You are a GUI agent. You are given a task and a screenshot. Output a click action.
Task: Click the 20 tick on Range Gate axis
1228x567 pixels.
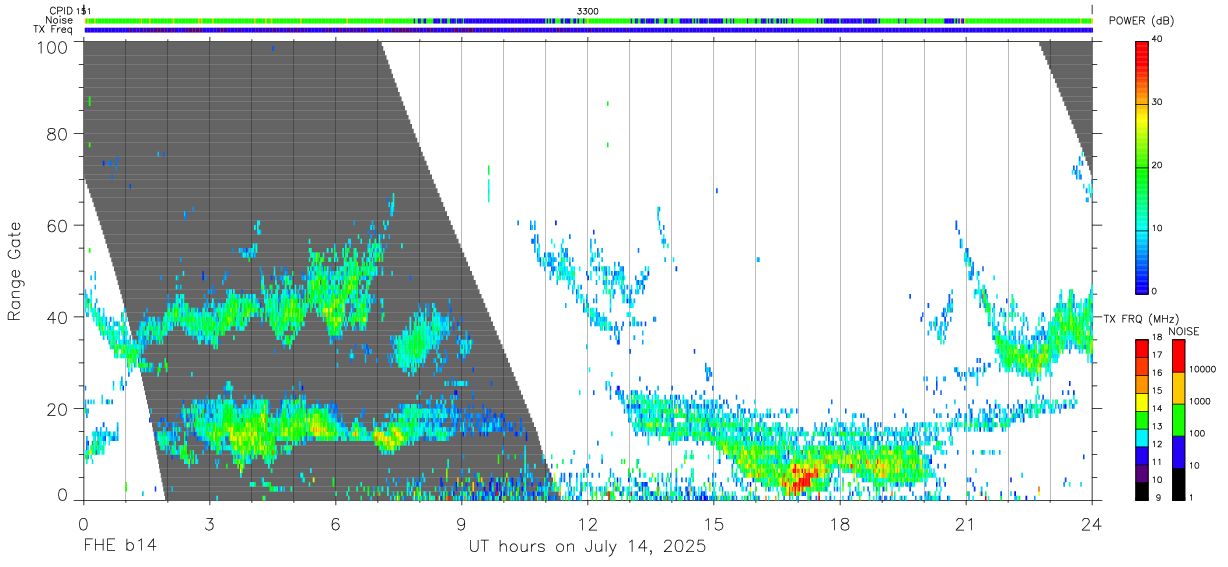pyautogui.click(x=56, y=409)
